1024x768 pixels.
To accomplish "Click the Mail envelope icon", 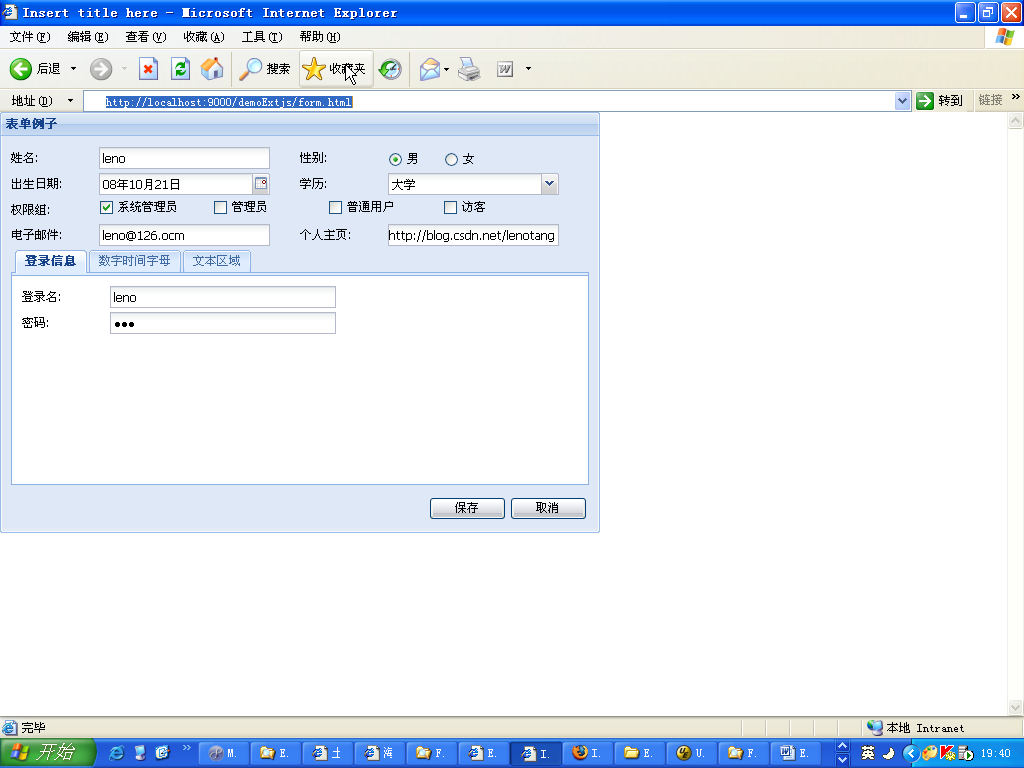I will (430, 69).
